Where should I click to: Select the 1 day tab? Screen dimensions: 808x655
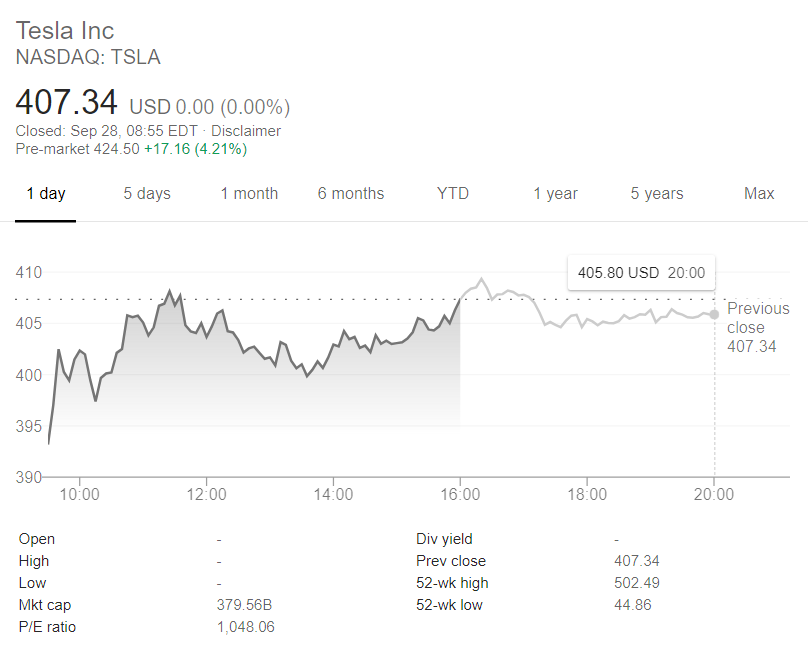click(46, 194)
